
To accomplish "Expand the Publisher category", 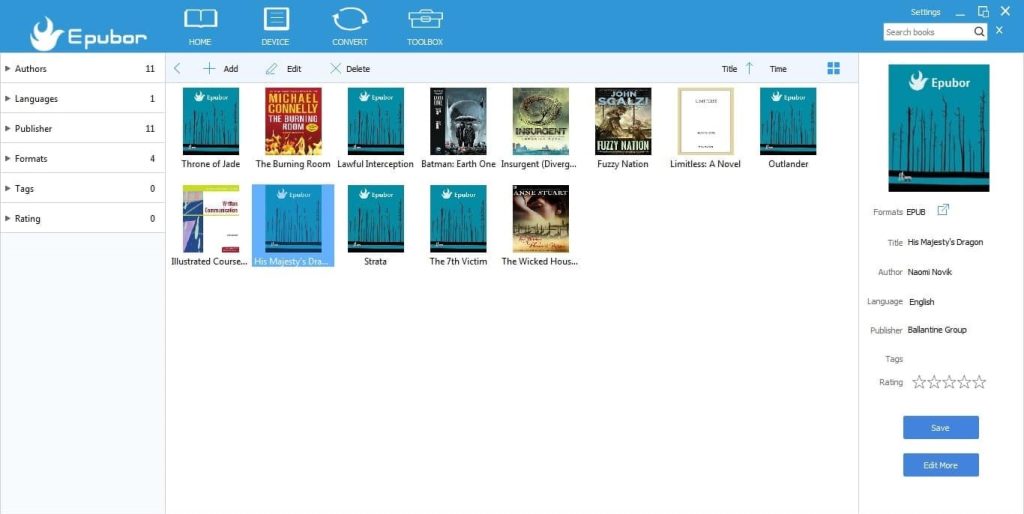I will click(x=82, y=129).
